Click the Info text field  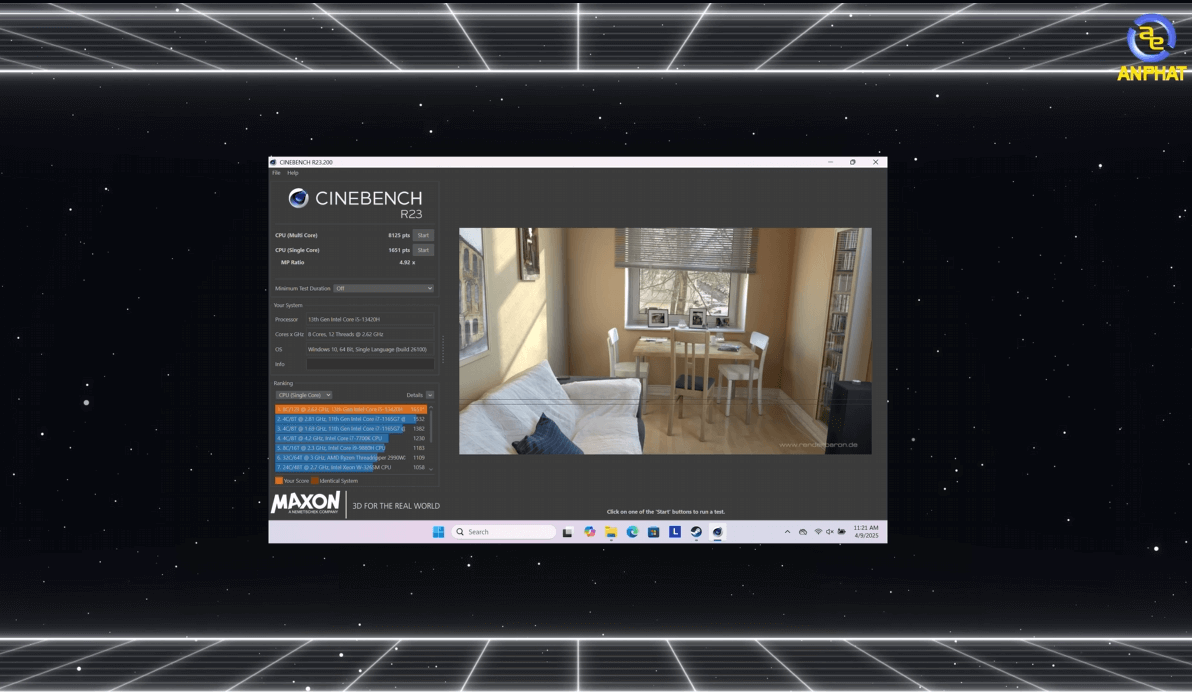click(x=370, y=364)
